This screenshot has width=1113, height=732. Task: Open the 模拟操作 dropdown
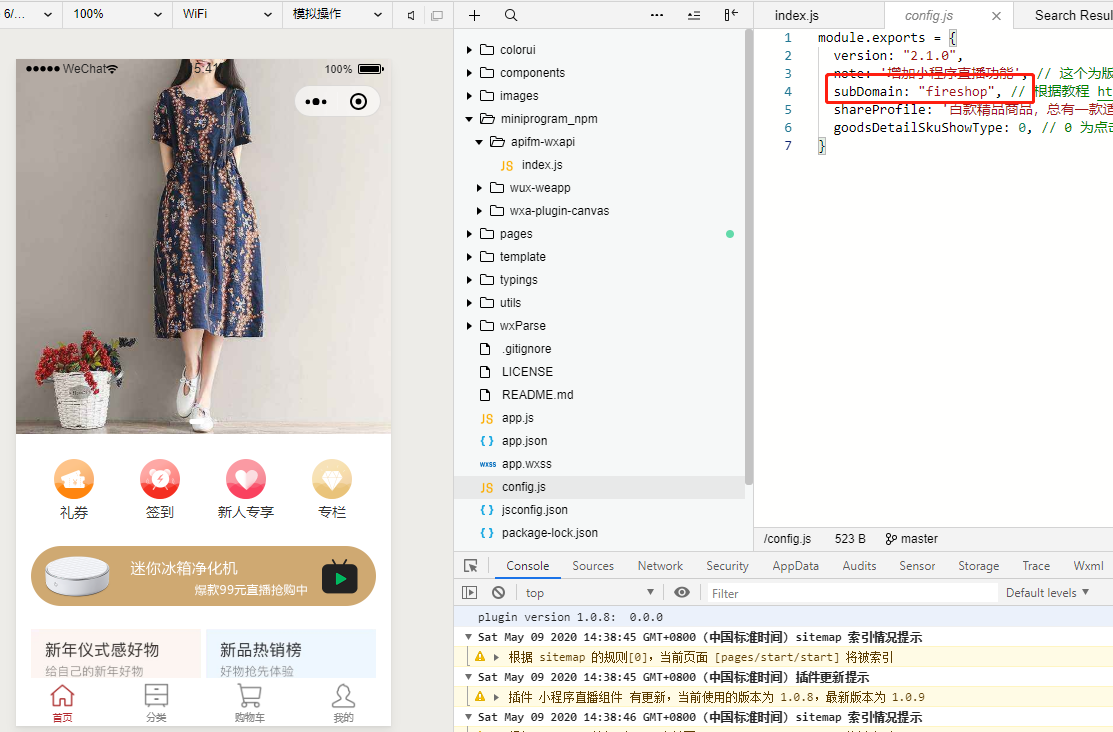click(x=337, y=14)
